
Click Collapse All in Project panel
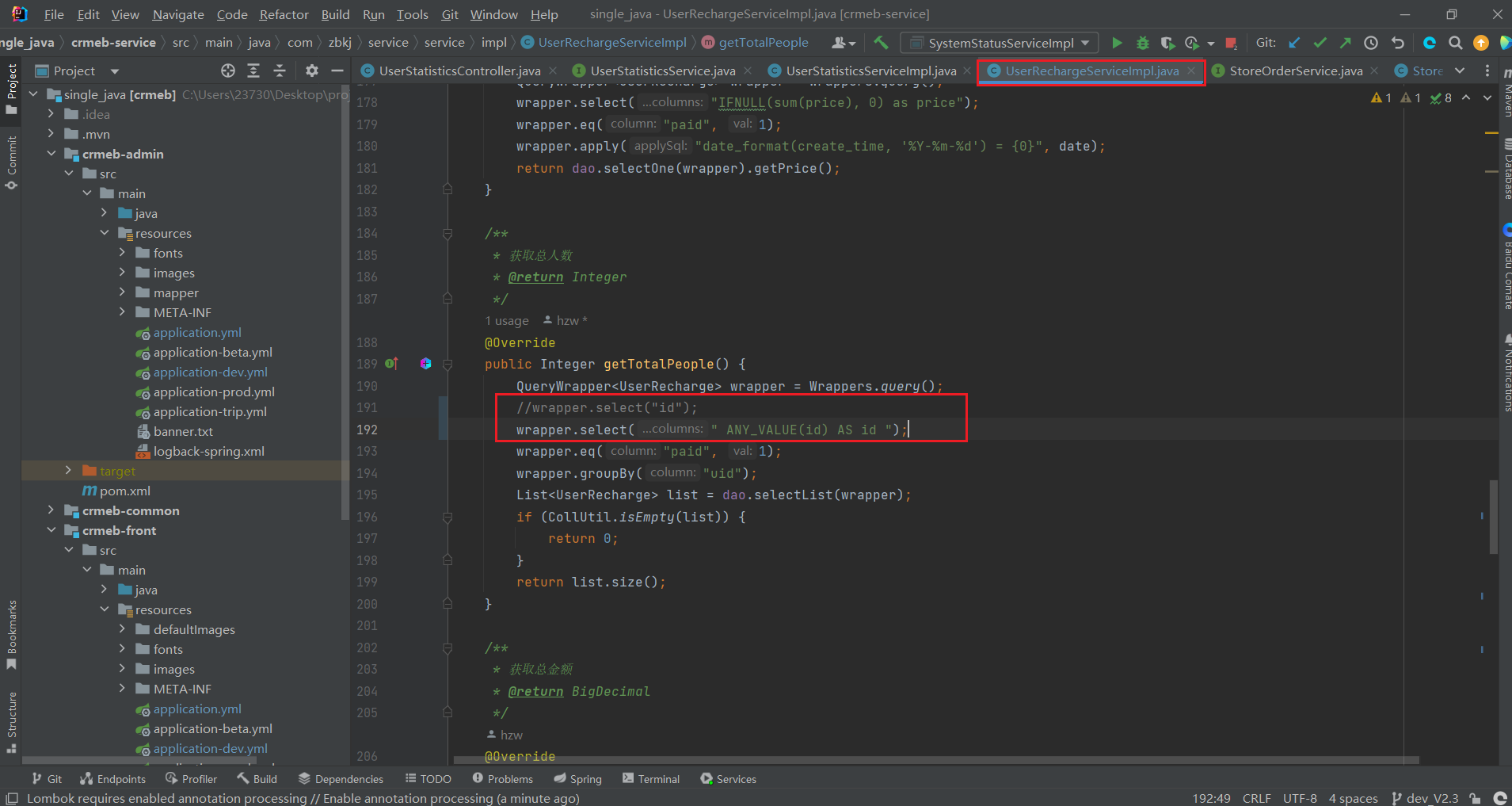(x=280, y=71)
